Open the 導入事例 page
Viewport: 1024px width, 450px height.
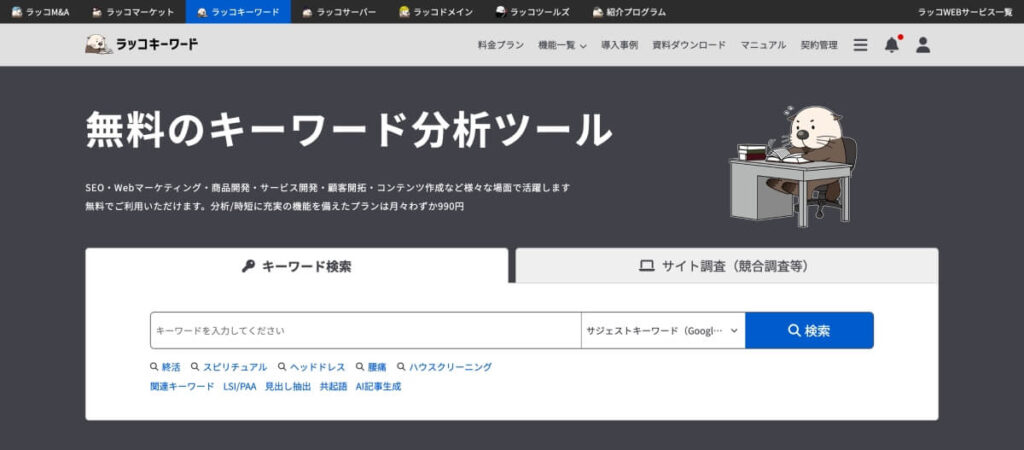[620, 45]
